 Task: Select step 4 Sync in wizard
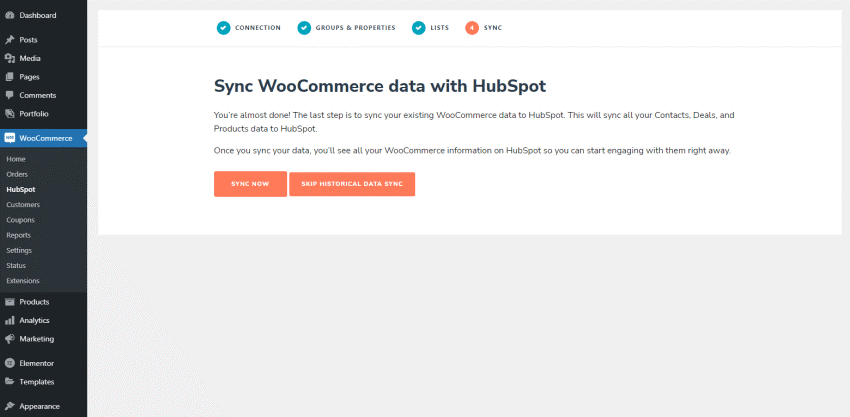coord(484,28)
